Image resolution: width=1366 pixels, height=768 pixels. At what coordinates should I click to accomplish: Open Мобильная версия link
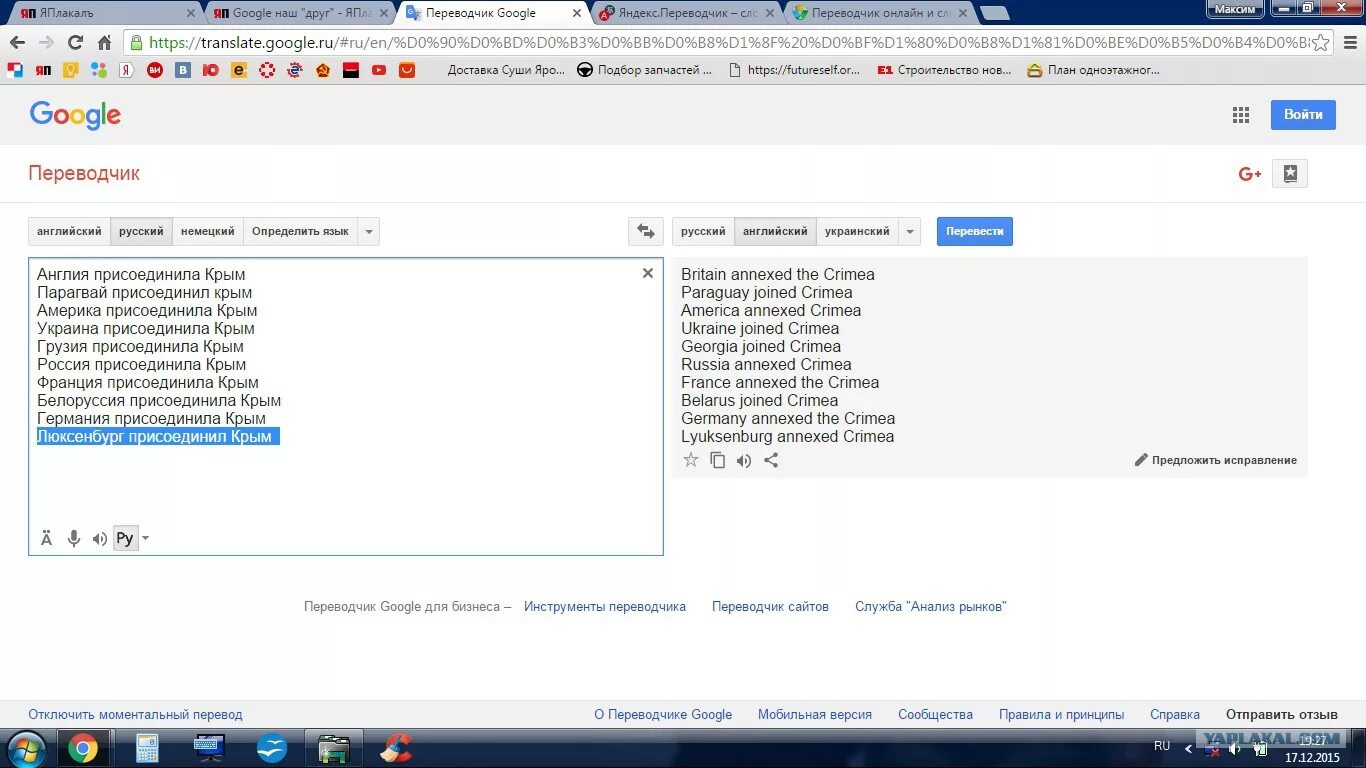click(815, 714)
